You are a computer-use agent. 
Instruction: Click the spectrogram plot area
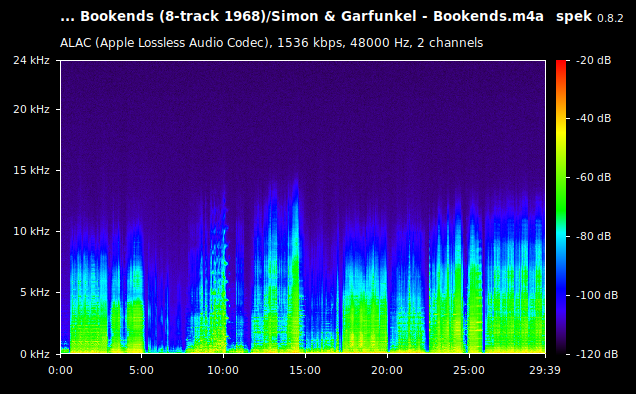(x=303, y=207)
